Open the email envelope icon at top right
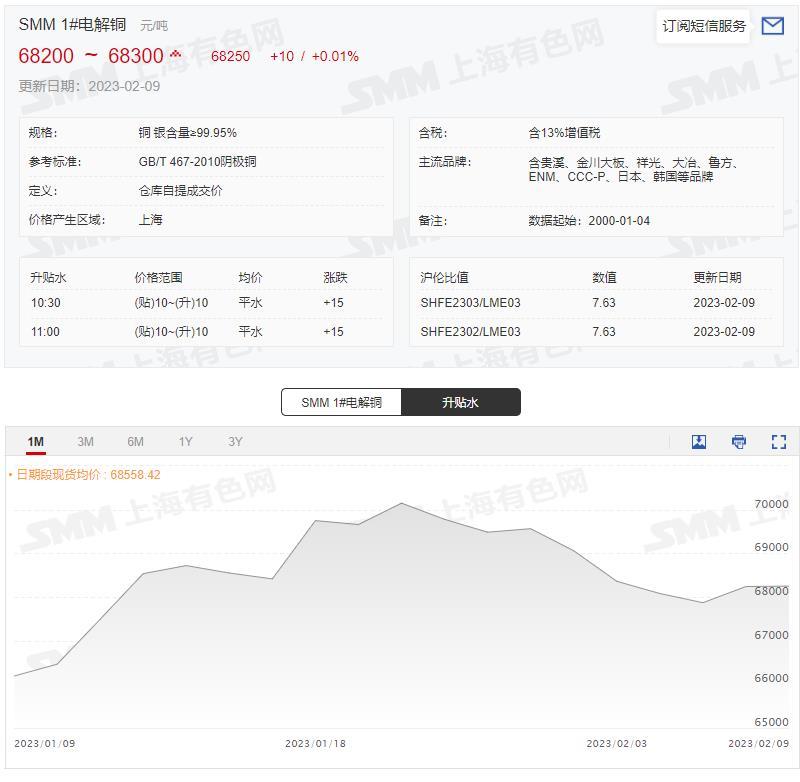This screenshot has width=800, height=782. [775, 25]
